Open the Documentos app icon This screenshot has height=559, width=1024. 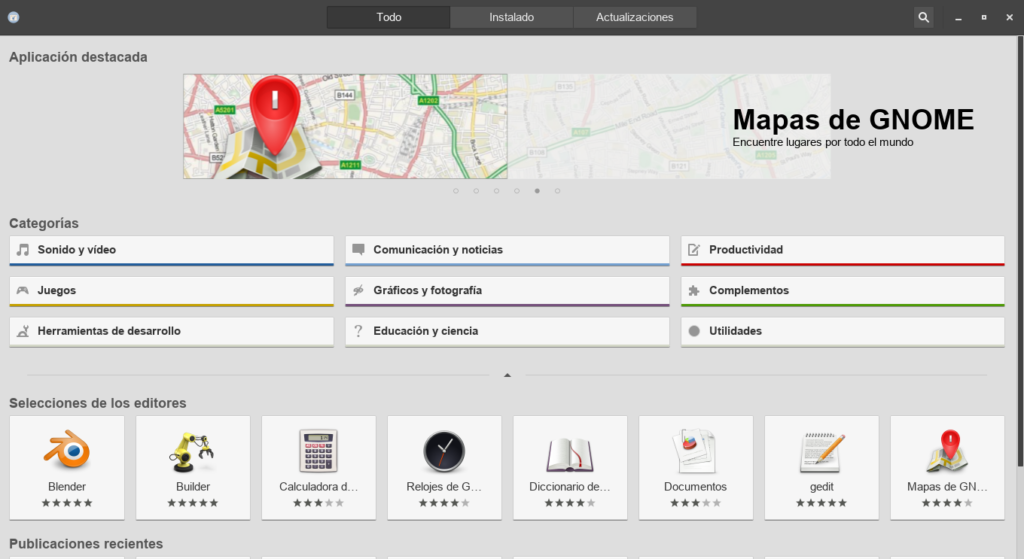pyautogui.click(x=696, y=451)
